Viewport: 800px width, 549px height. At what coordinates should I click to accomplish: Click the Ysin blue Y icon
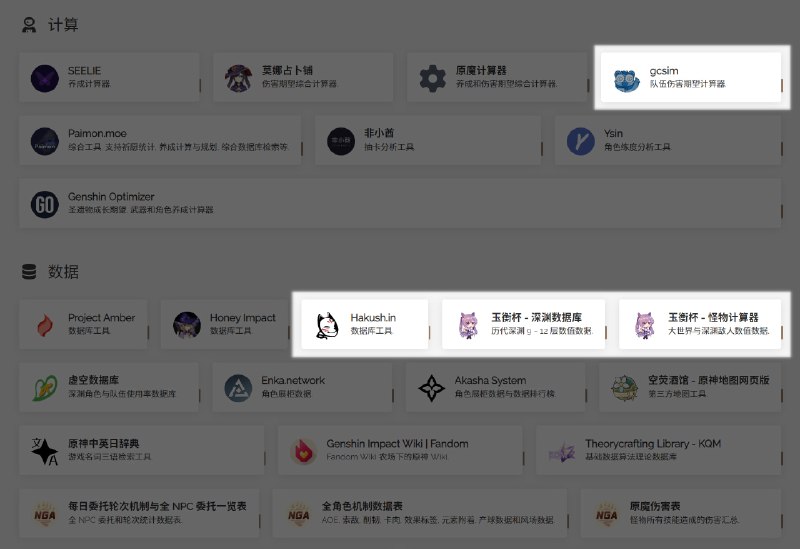(581, 141)
